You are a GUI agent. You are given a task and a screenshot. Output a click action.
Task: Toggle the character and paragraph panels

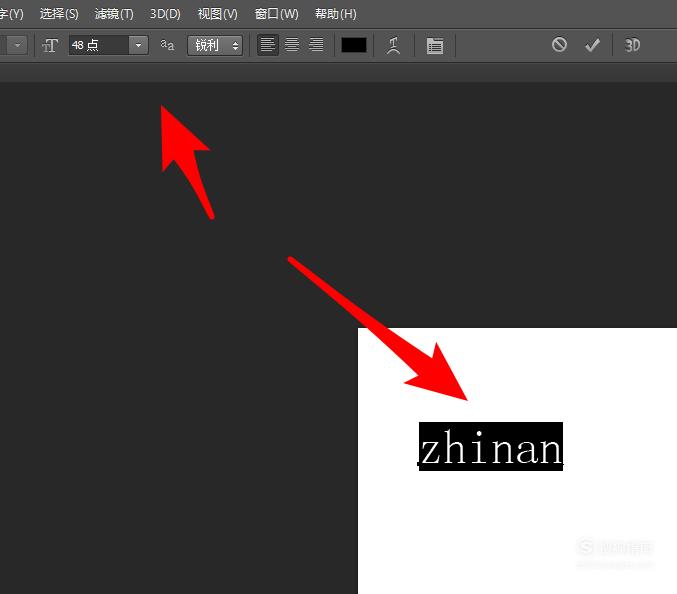(x=435, y=45)
